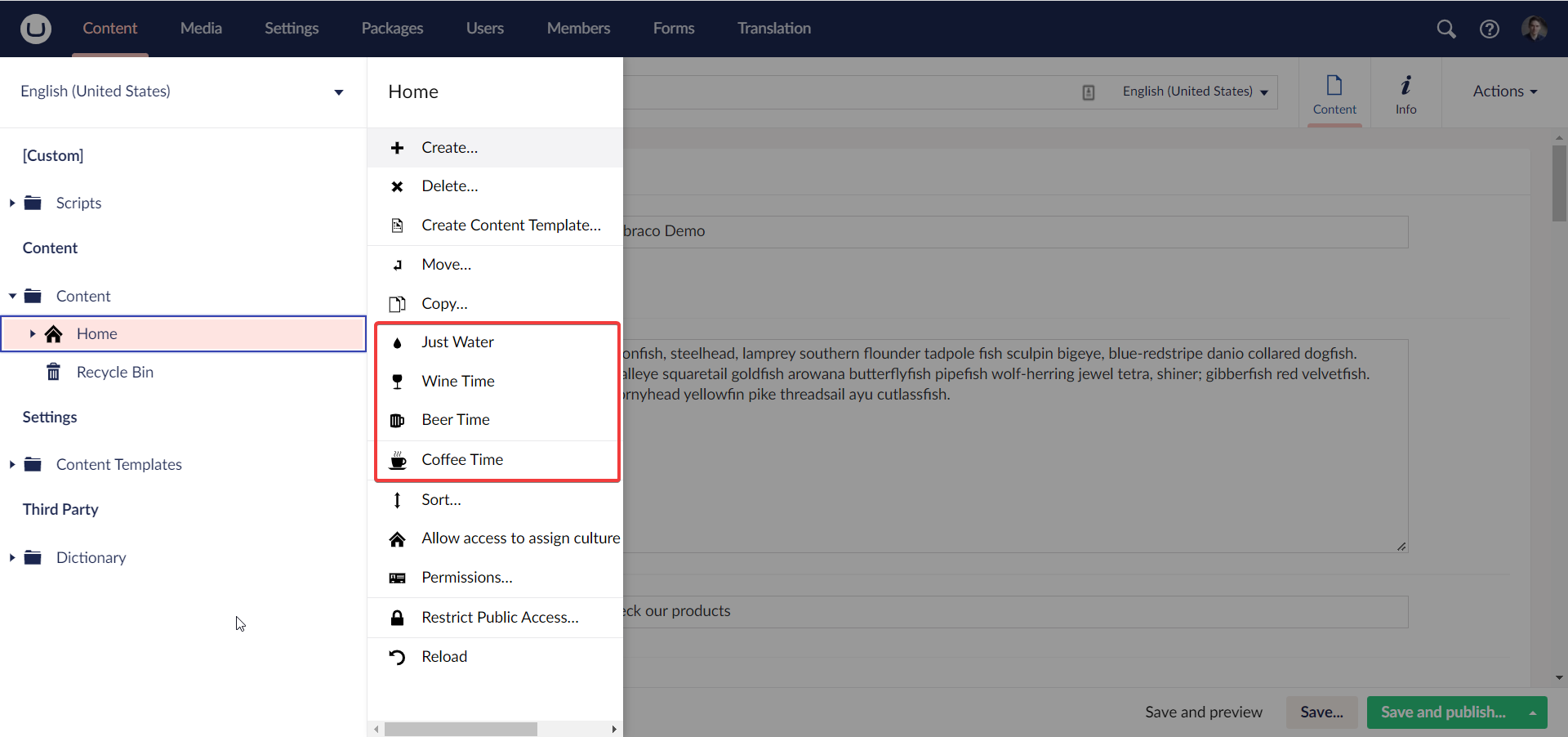Click the Content section in the top navigation
Screen dimensions: 1568x737
(109, 29)
